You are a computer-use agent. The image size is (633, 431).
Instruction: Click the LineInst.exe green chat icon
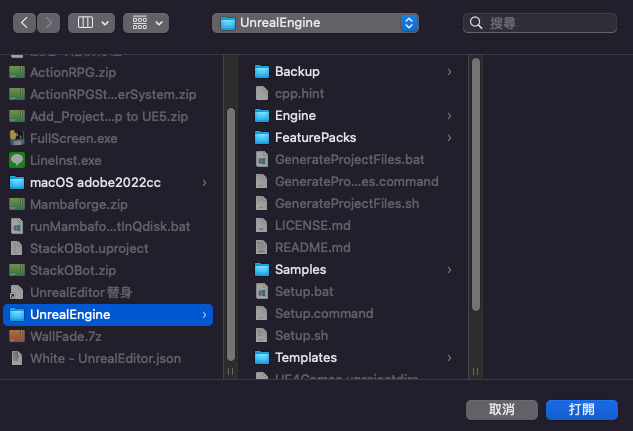click(17, 161)
